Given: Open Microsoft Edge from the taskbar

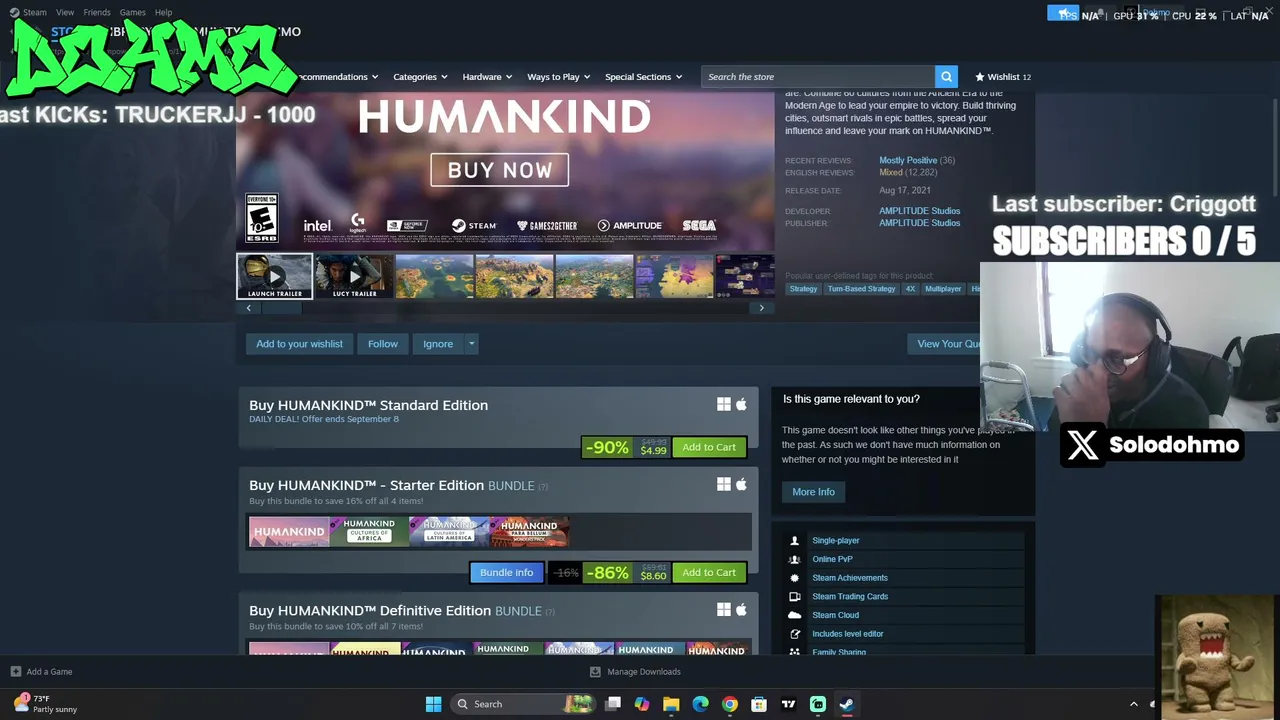Looking at the screenshot, I should [700, 704].
